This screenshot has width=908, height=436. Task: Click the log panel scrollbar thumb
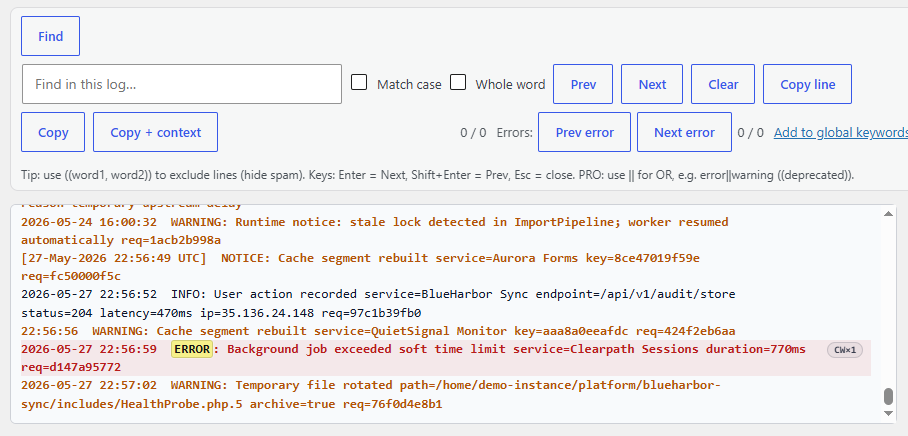coord(888,397)
